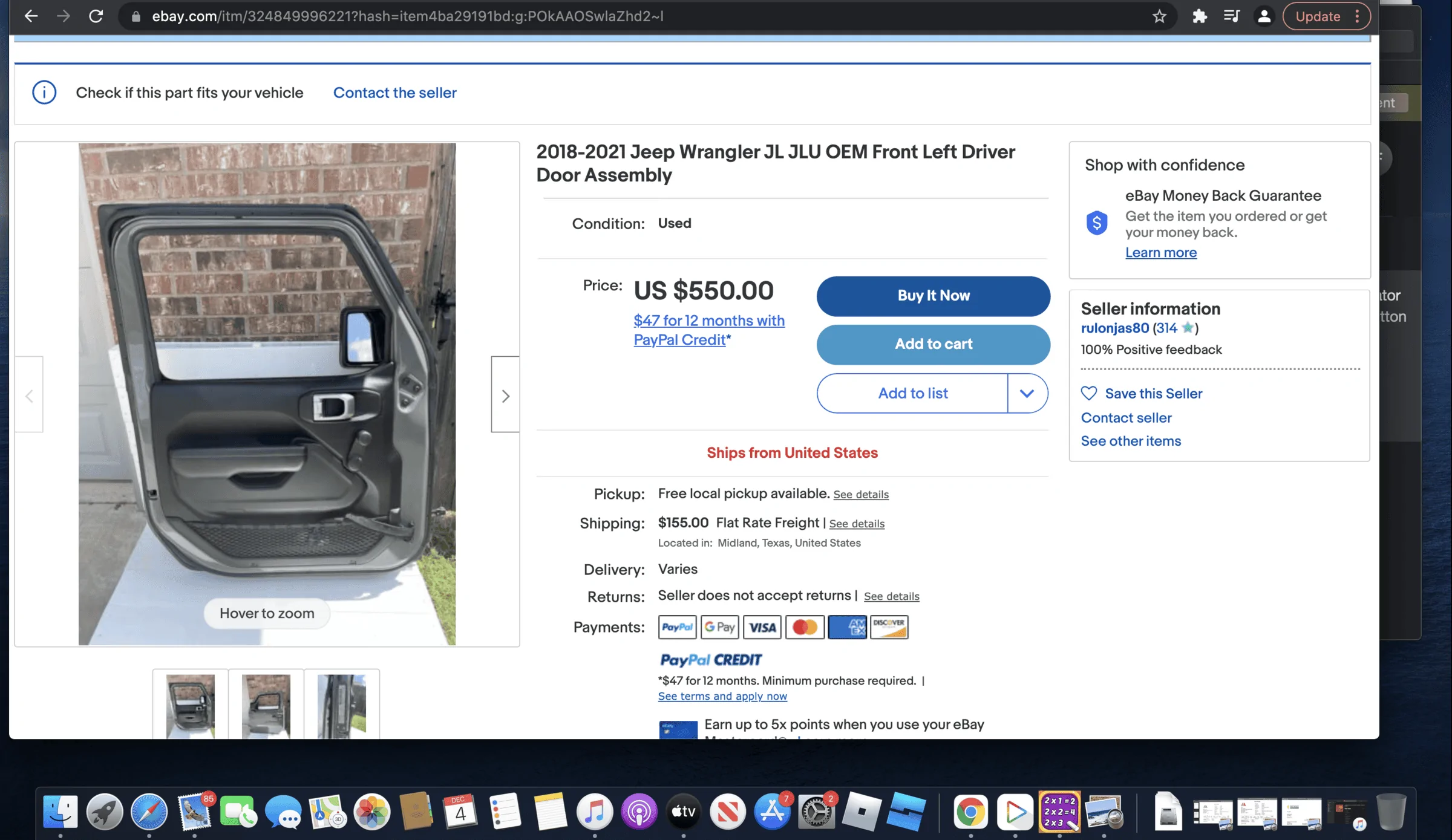This screenshot has width=1452, height=840.
Task: Open Roblox from the Dock
Action: point(862,812)
